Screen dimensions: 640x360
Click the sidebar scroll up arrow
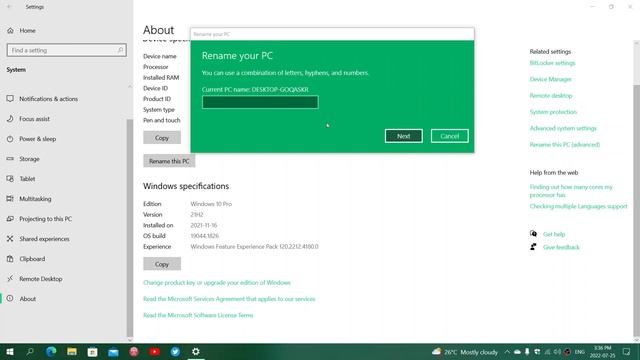coord(130,86)
